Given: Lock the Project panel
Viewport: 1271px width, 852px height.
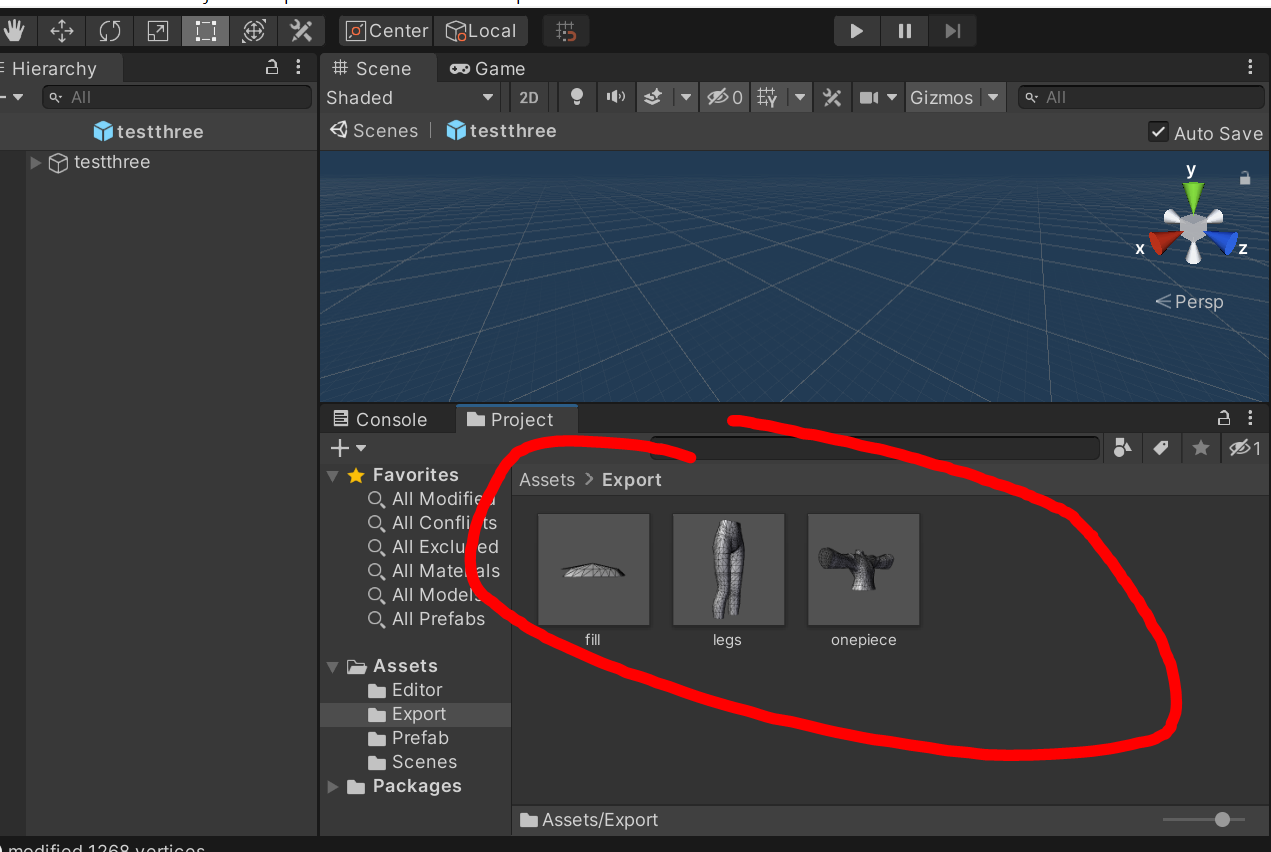Looking at the screenshot, I should pyautogui.click(x=1223, y=418).
